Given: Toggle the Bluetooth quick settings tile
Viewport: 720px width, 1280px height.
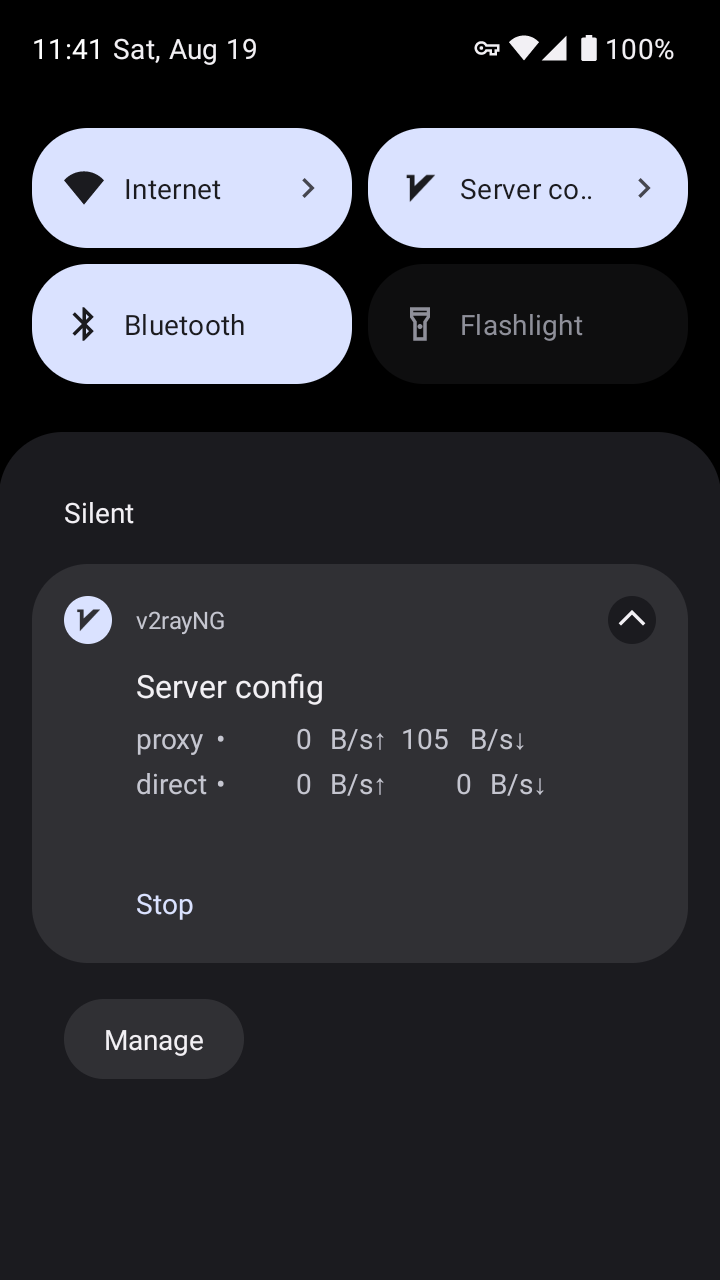Looking at the screenshot, I should coord(192,324).
